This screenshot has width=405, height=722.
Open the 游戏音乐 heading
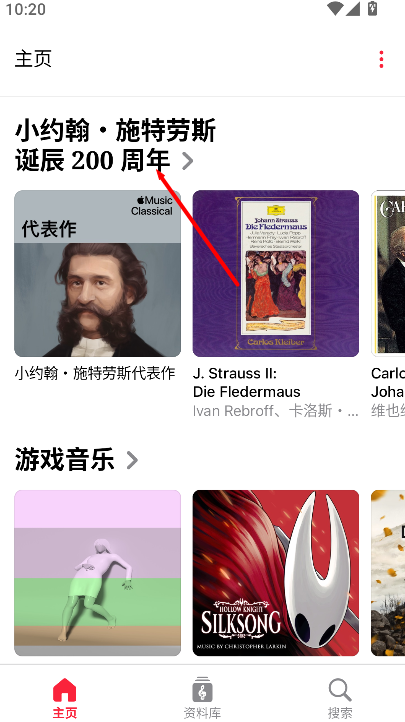pos(64,459)
